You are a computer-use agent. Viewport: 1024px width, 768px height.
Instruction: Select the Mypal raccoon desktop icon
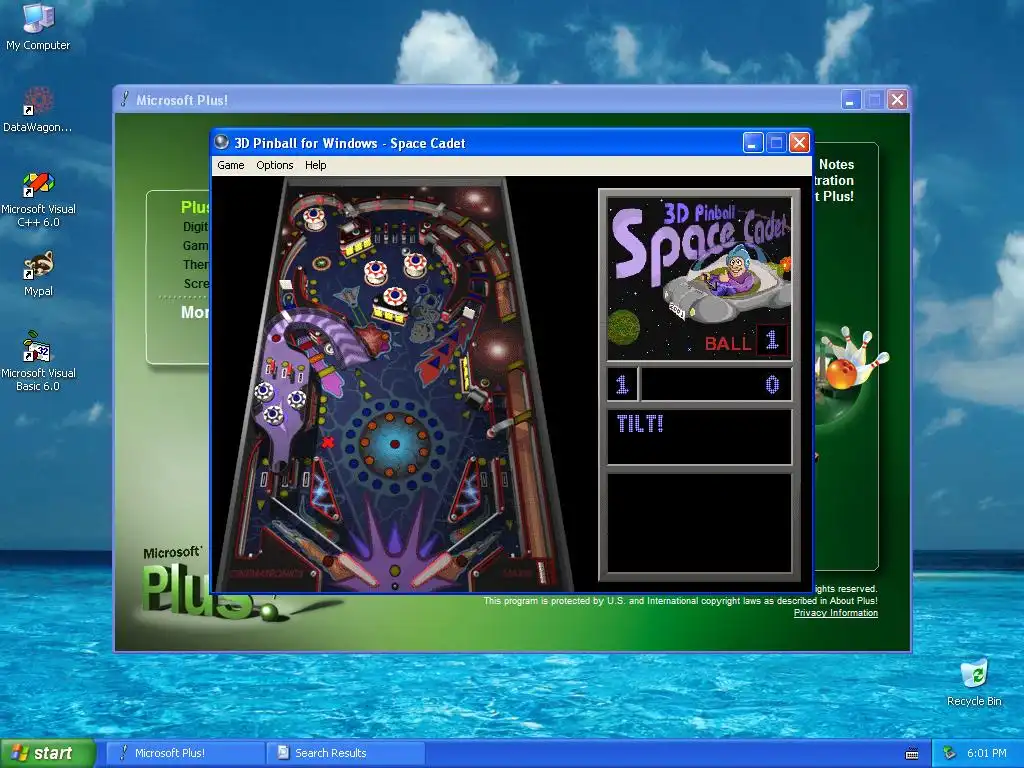click(x=38, y=274)
